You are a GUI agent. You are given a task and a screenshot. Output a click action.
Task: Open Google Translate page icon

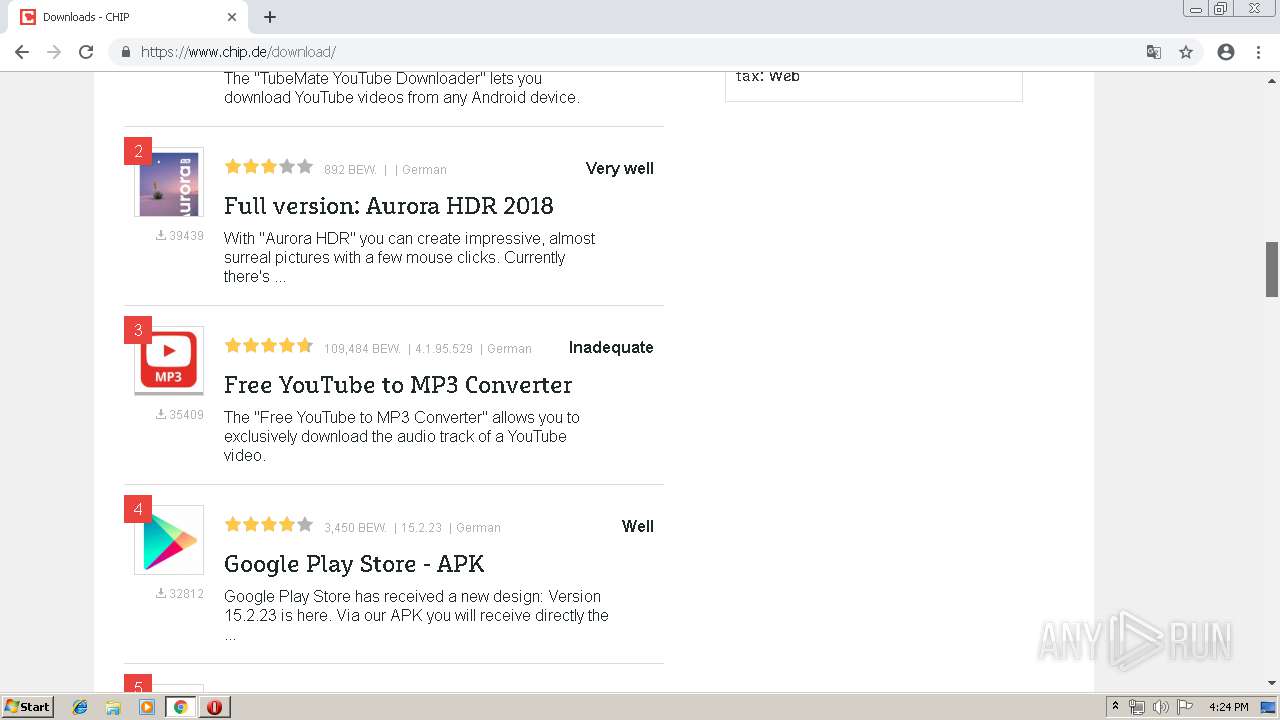coord(1154,52)
